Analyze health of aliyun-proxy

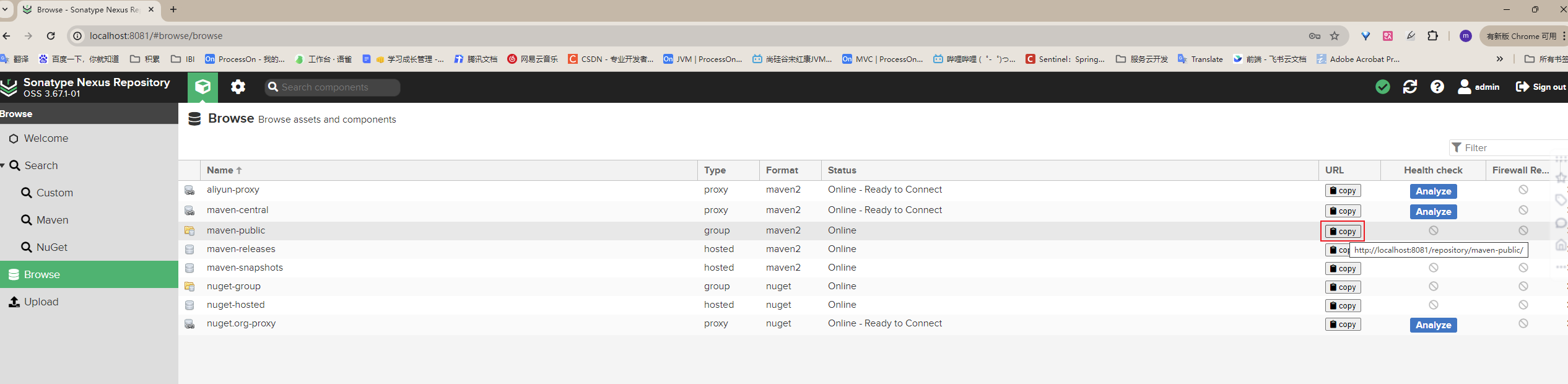coord(1433,191)
